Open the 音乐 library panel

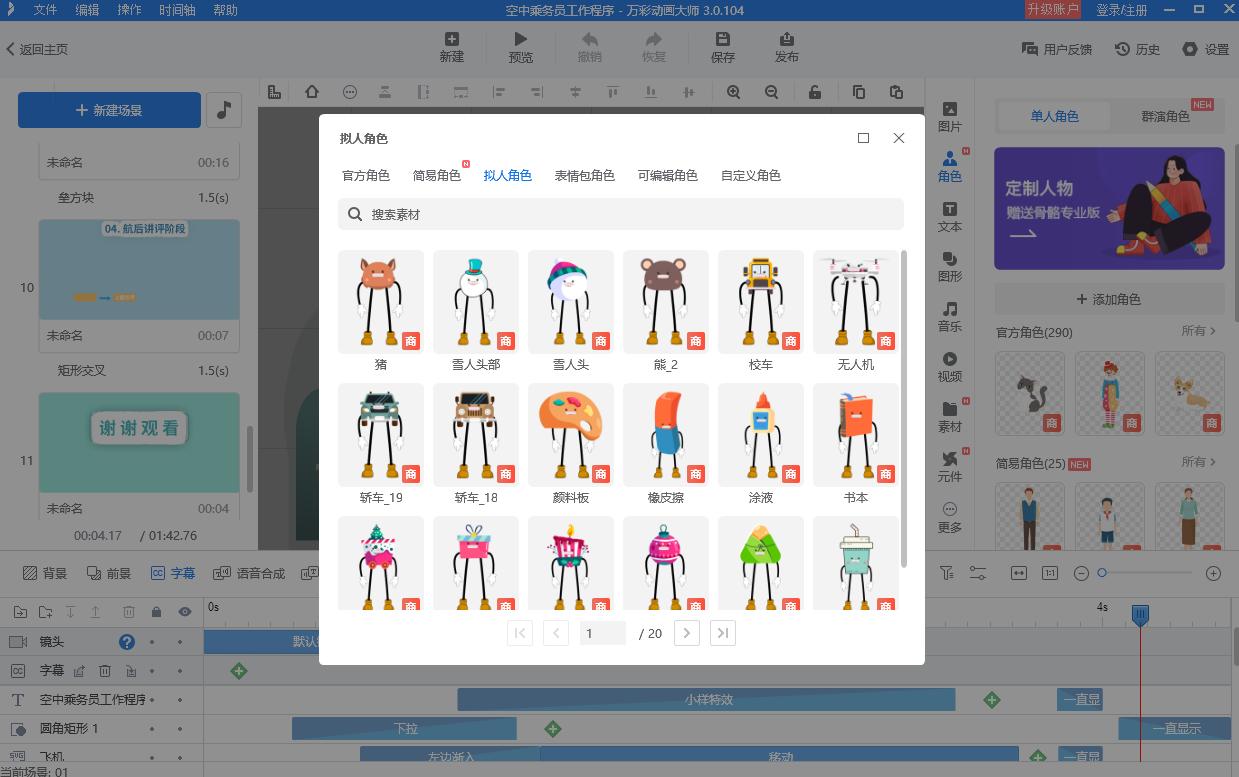(x=949, y=316)
